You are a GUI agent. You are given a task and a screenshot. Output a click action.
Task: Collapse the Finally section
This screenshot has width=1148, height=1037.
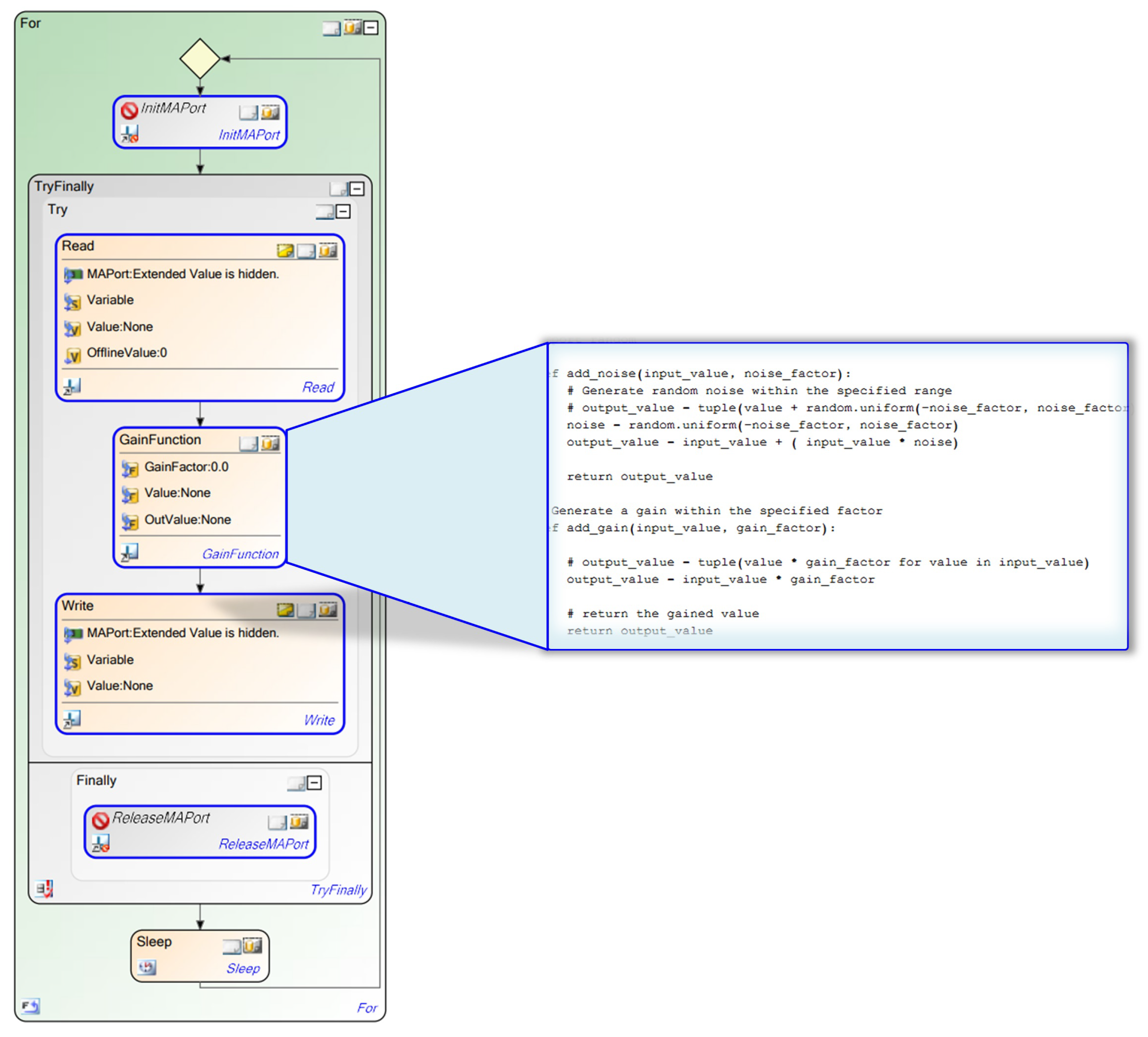coord(314,782)
